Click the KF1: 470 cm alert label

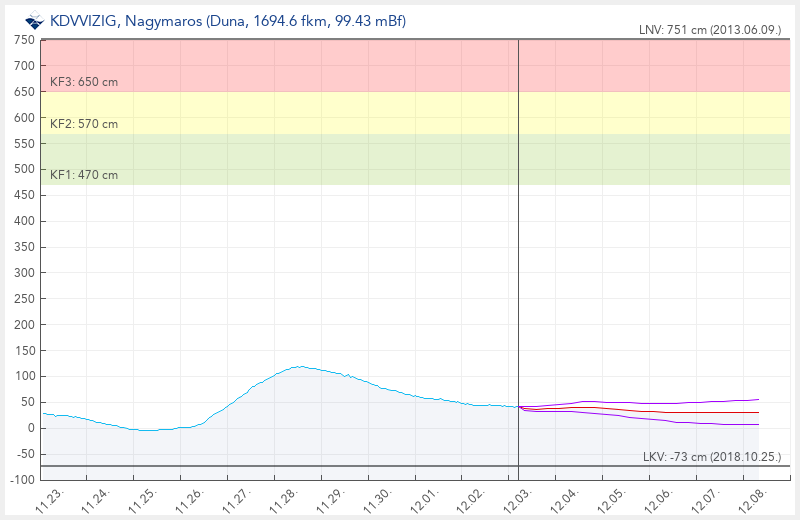click(x=84, y=175)
